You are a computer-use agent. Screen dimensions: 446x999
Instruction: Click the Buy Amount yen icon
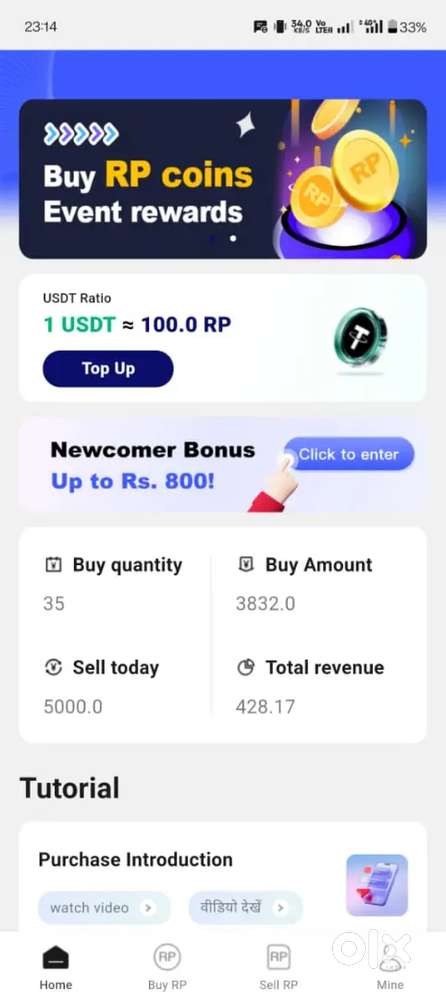pos(246,564)
